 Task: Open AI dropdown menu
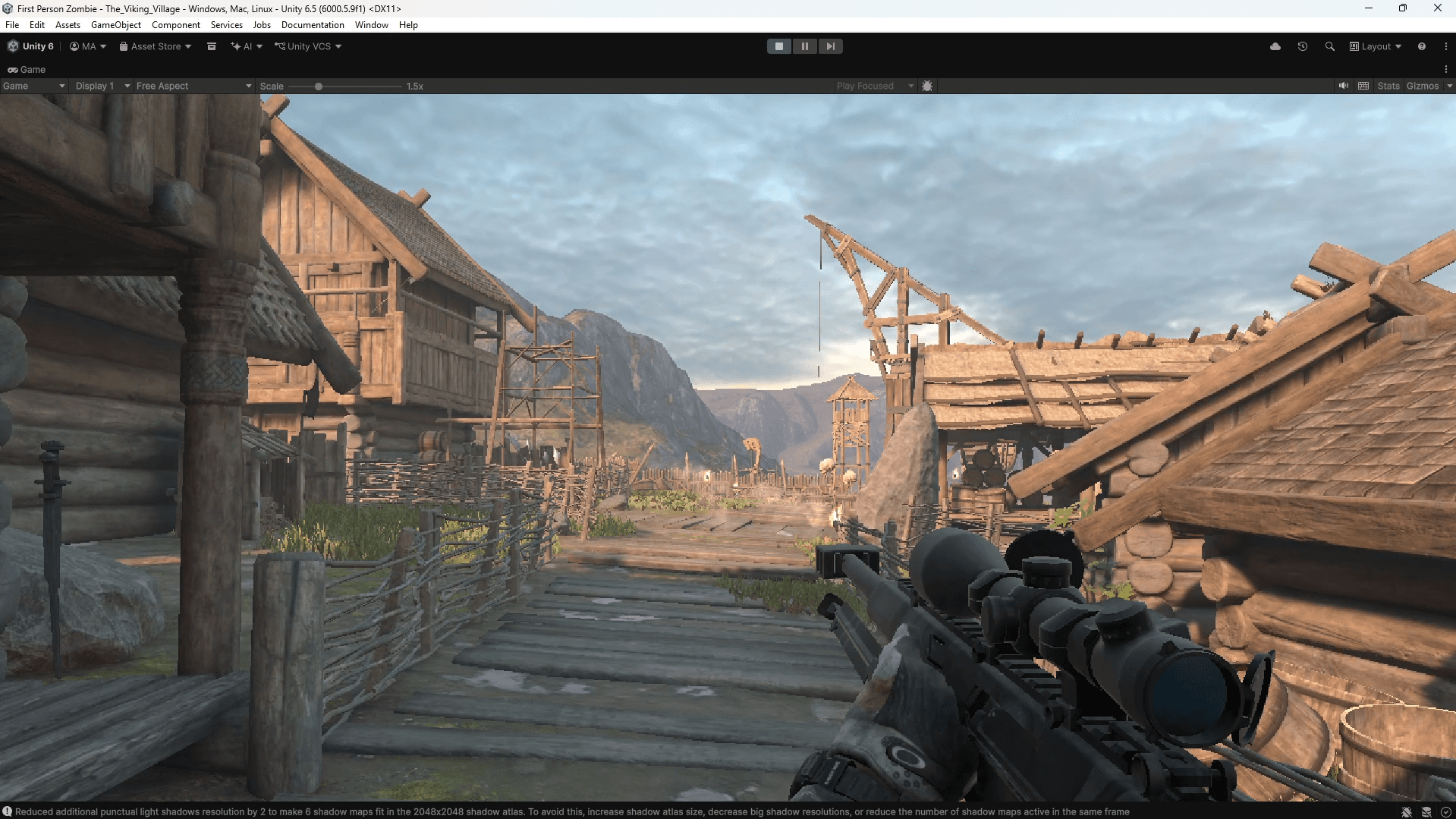(x=247, y=46)
